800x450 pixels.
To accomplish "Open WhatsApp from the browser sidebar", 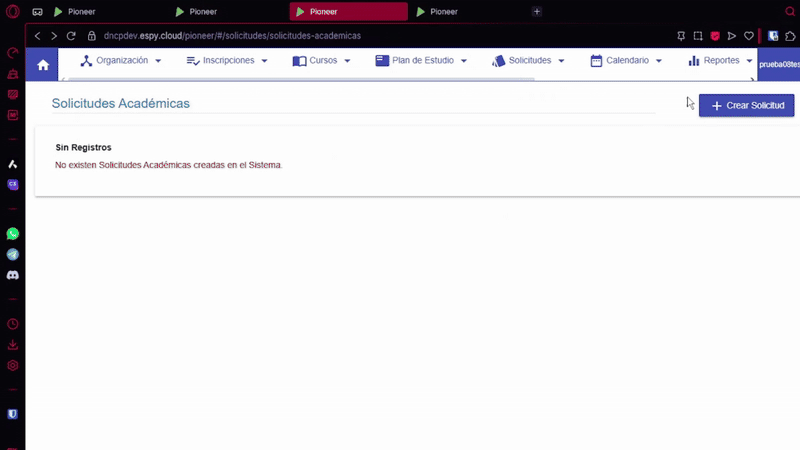I will coord(13,234).
